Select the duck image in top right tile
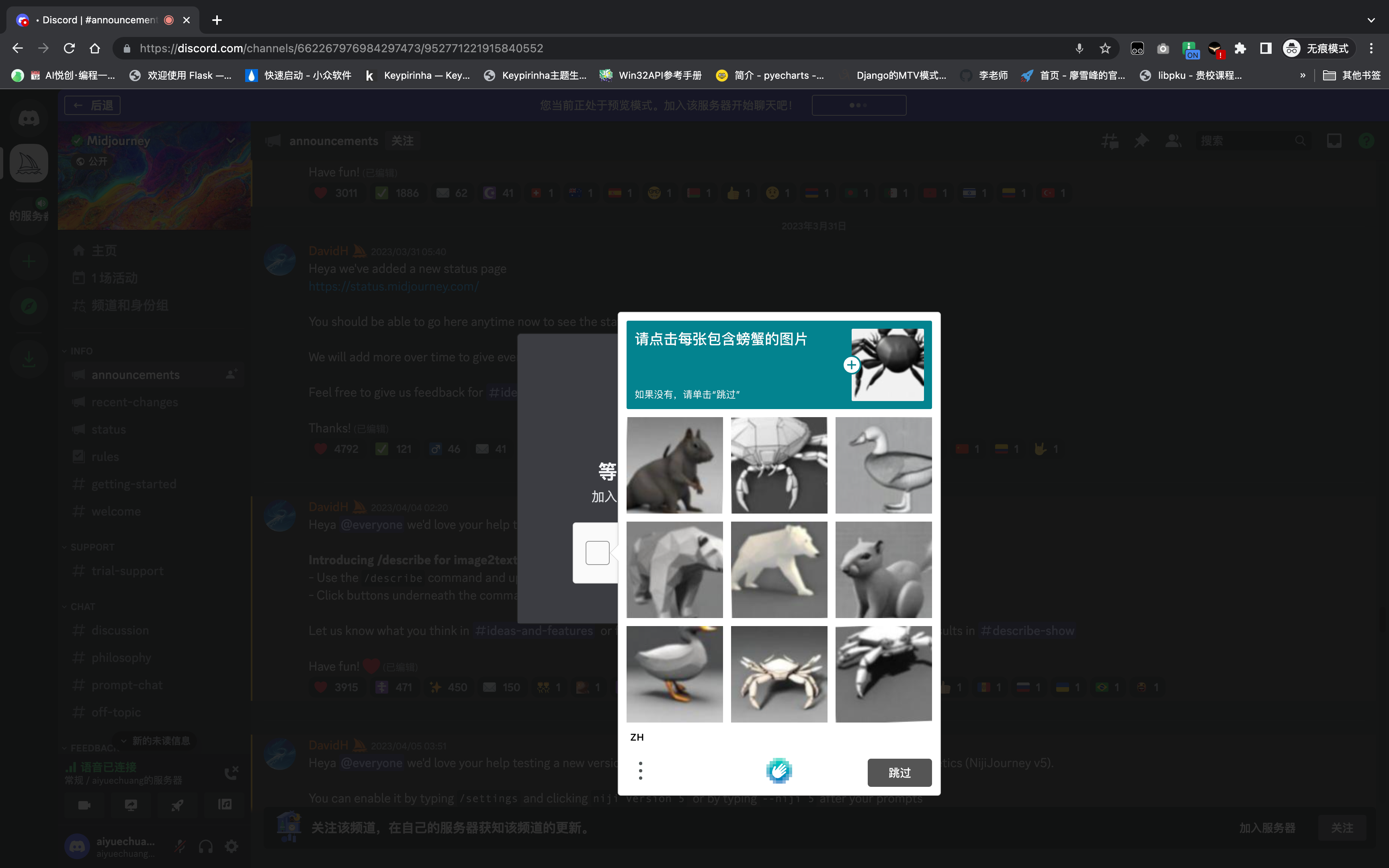 pyautogui.click(x=883, y=465)
